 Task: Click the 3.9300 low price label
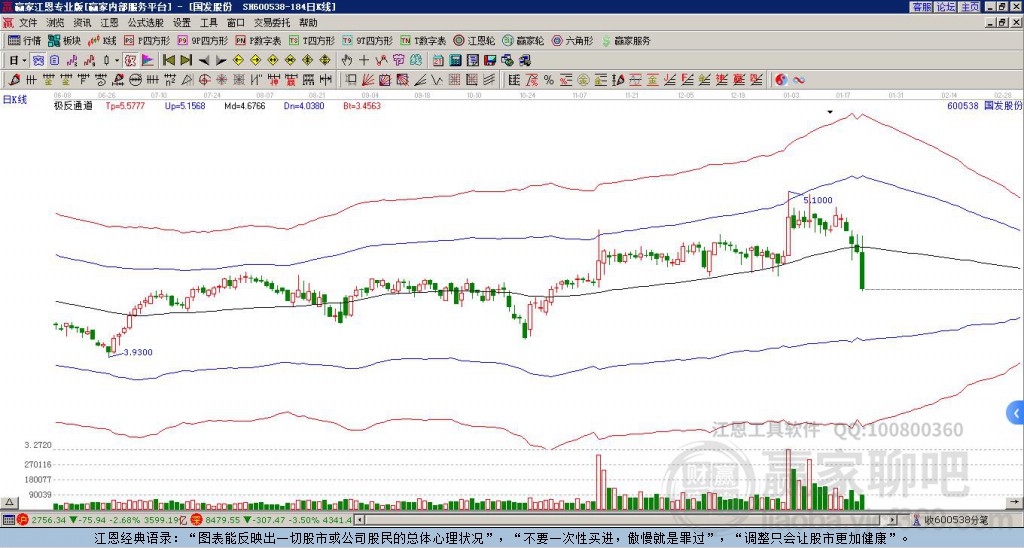pyautogui.click(x=138, y=352)
